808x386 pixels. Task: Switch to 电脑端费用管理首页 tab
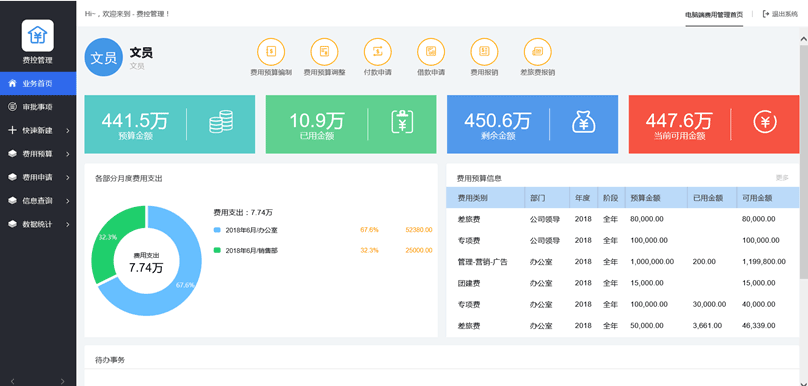[x=714, y=15]
